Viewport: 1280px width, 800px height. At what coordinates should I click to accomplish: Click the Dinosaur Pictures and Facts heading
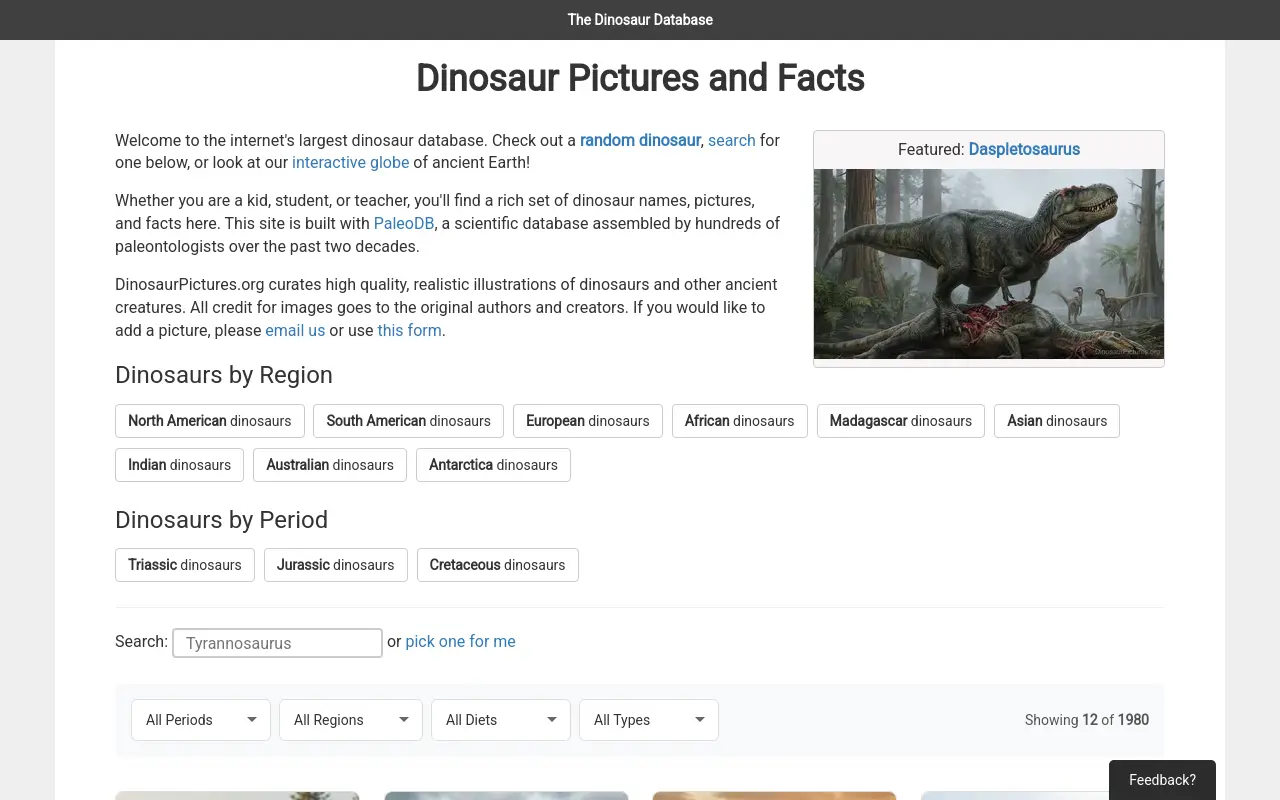pyautogui.click(x=640, y=78)
